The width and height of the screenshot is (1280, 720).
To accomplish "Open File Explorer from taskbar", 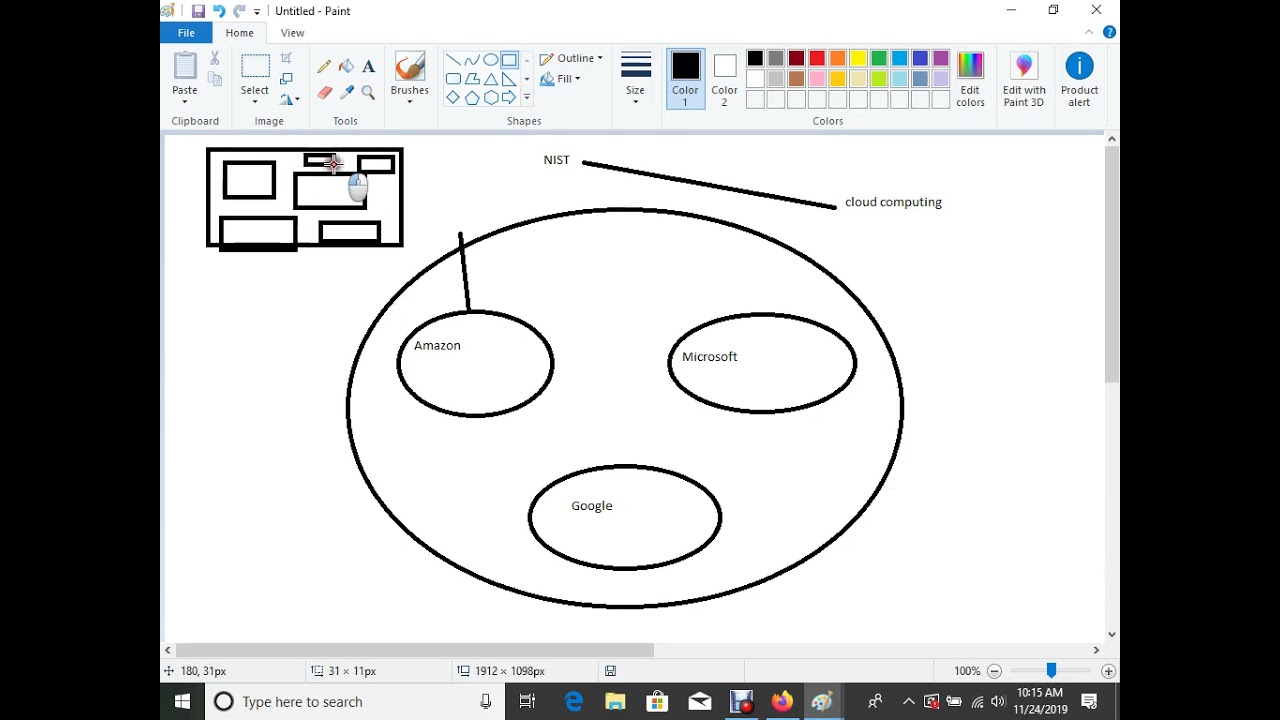I will pyautogui.click(x=615, y=702).
